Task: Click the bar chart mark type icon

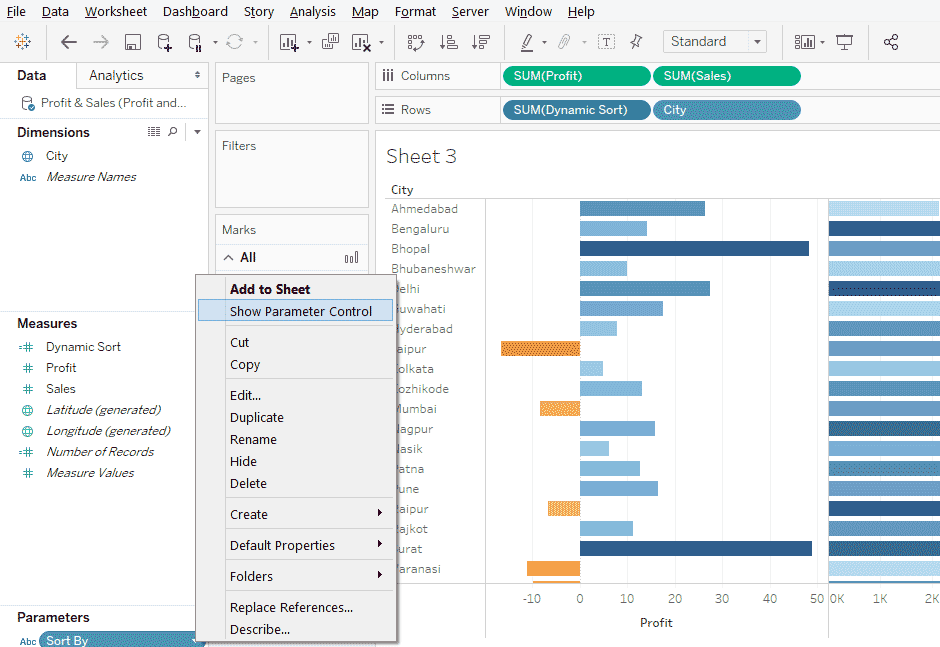Action: [x=351, y=258]
